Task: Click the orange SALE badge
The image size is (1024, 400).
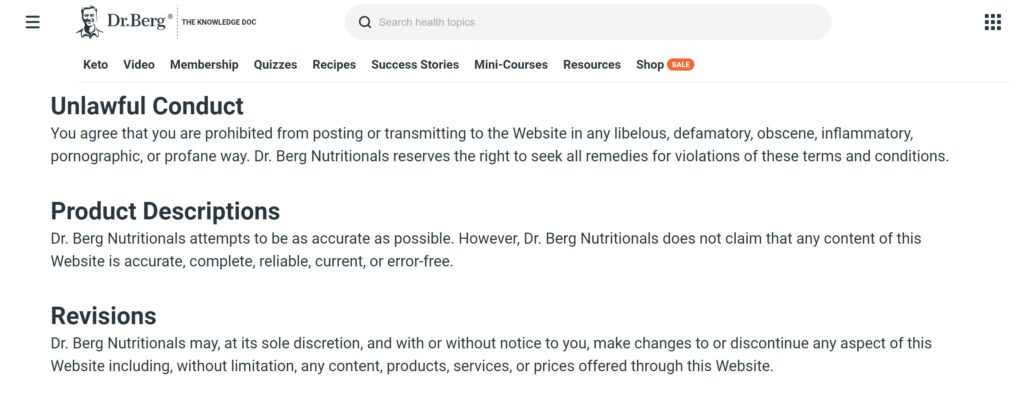Action: [681, 65]
